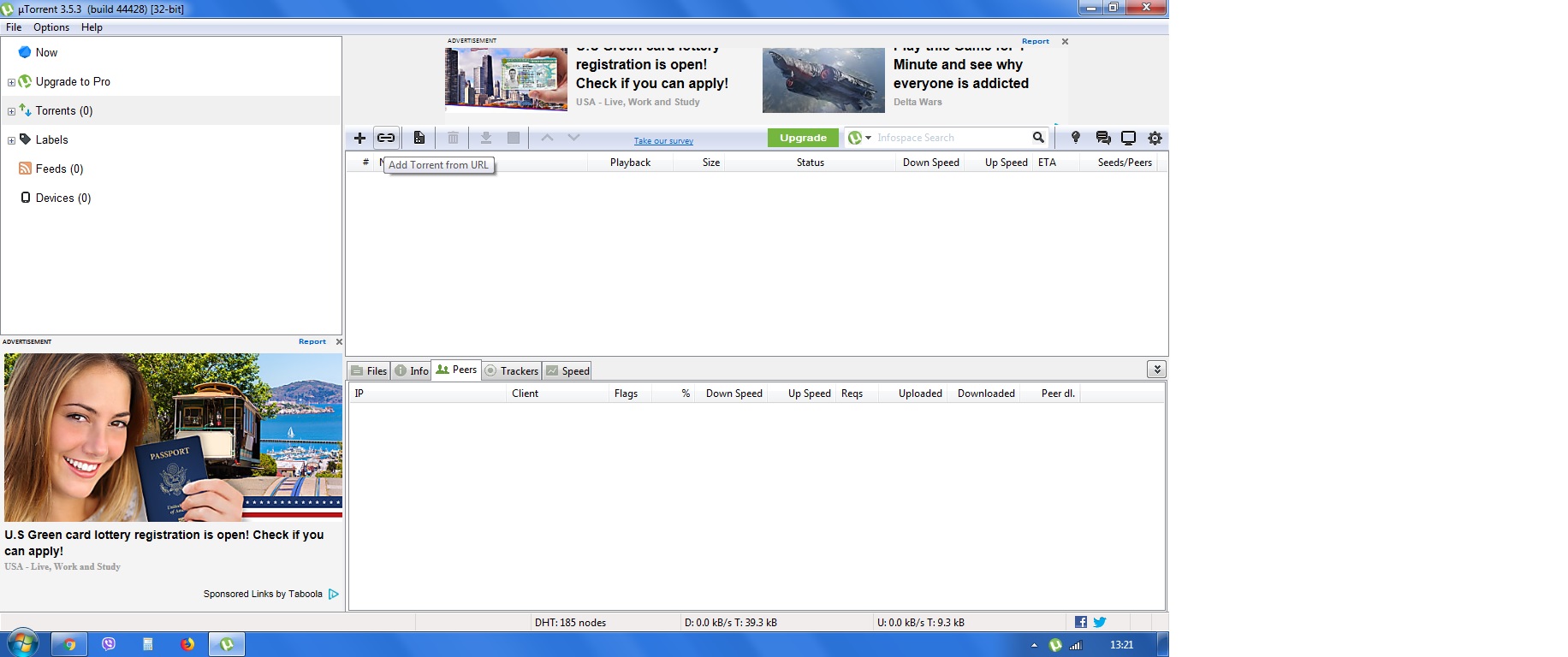Open search engine dropdown arrow
This screenshot has height=657, width=1568.
[868, 138]
